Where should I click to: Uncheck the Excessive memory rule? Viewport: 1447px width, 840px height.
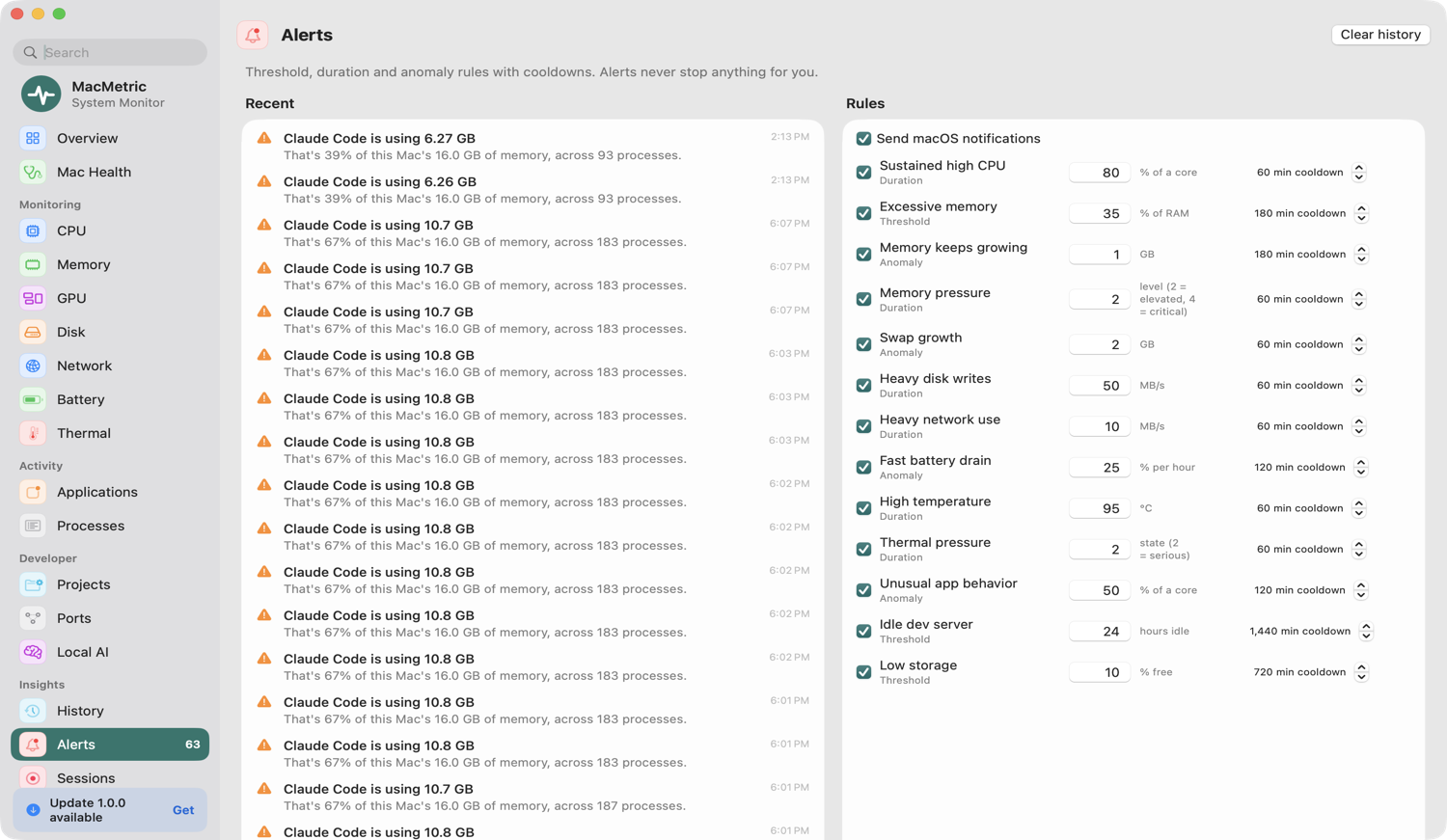(x=863, y=213)
